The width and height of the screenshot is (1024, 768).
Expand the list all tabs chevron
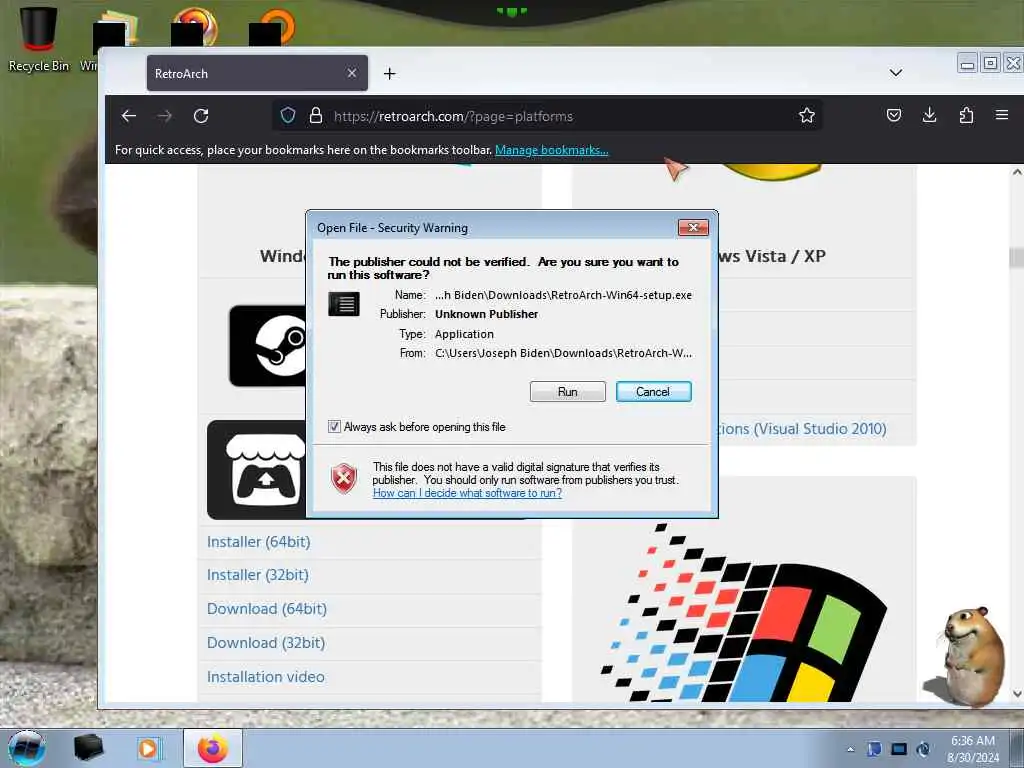pos(895,72)
